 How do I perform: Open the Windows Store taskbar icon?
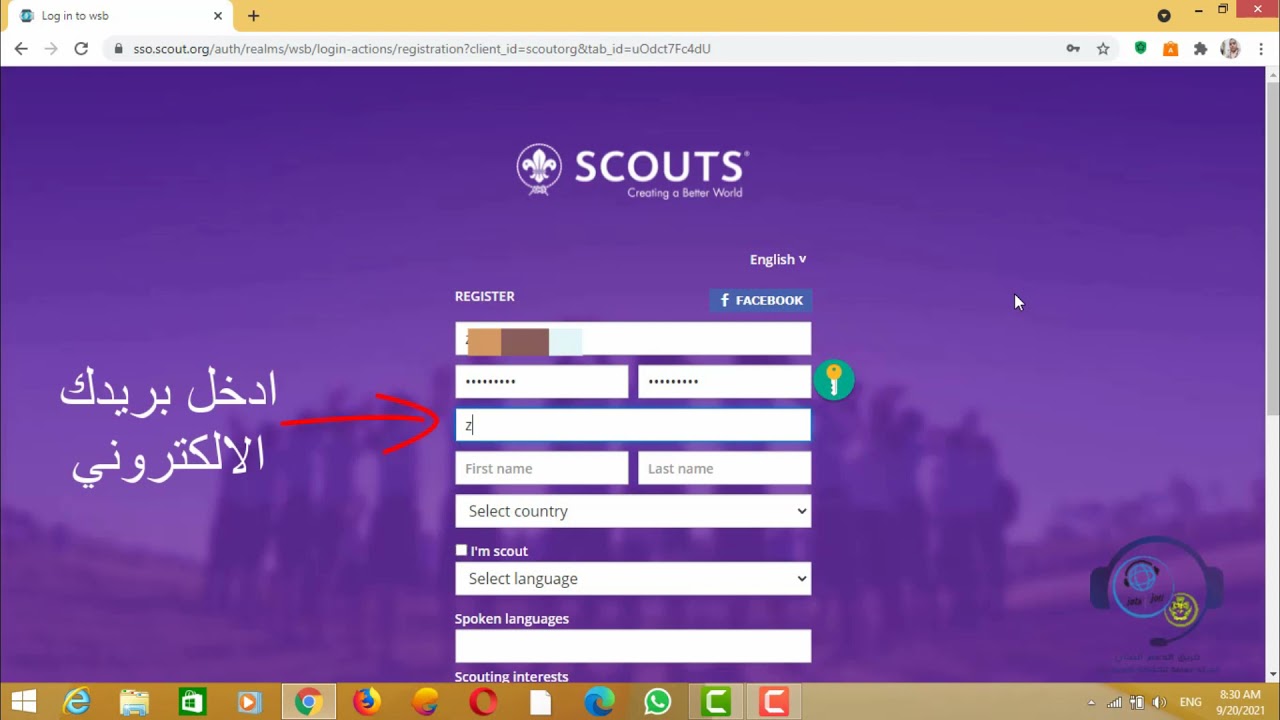[191, 702]
